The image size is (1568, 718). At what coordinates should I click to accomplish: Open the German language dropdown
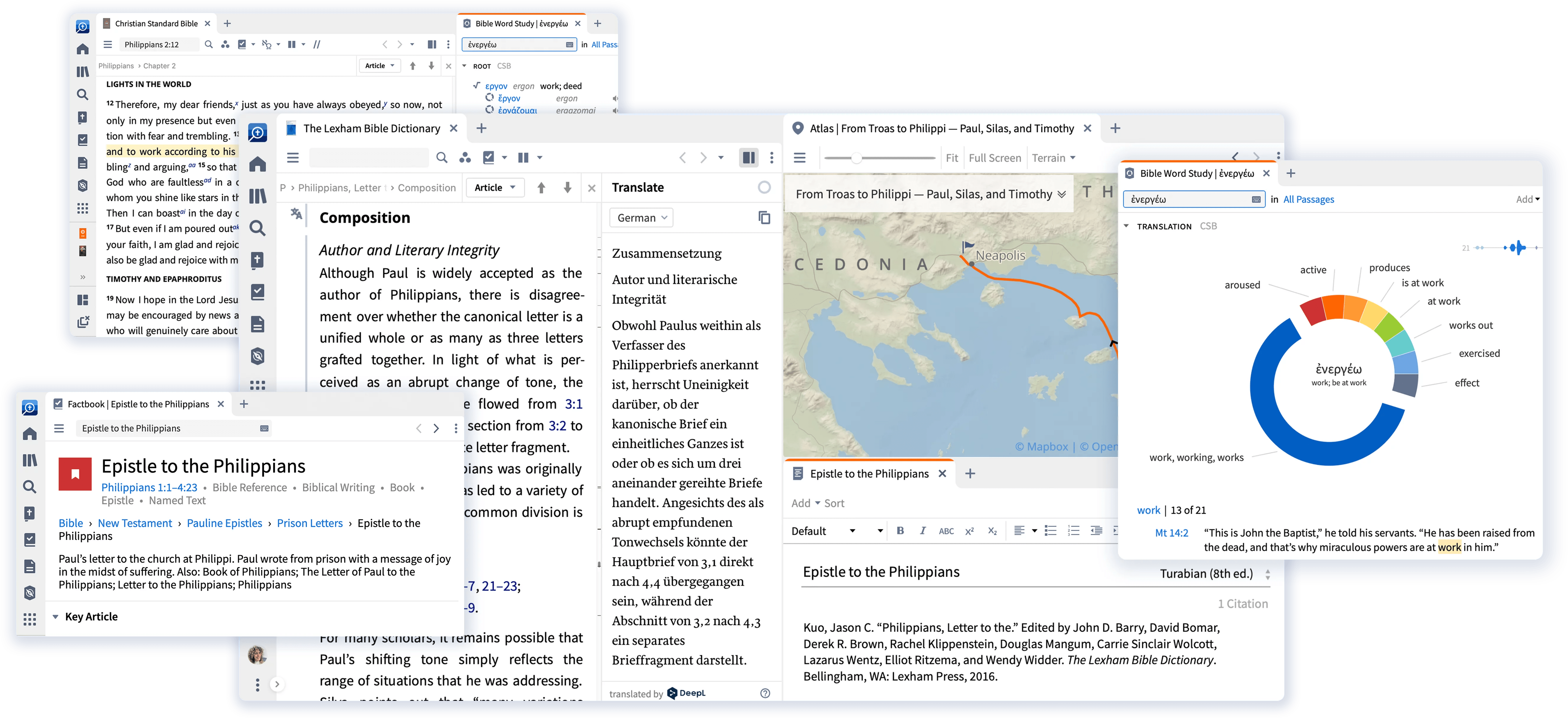pos(641,218)
